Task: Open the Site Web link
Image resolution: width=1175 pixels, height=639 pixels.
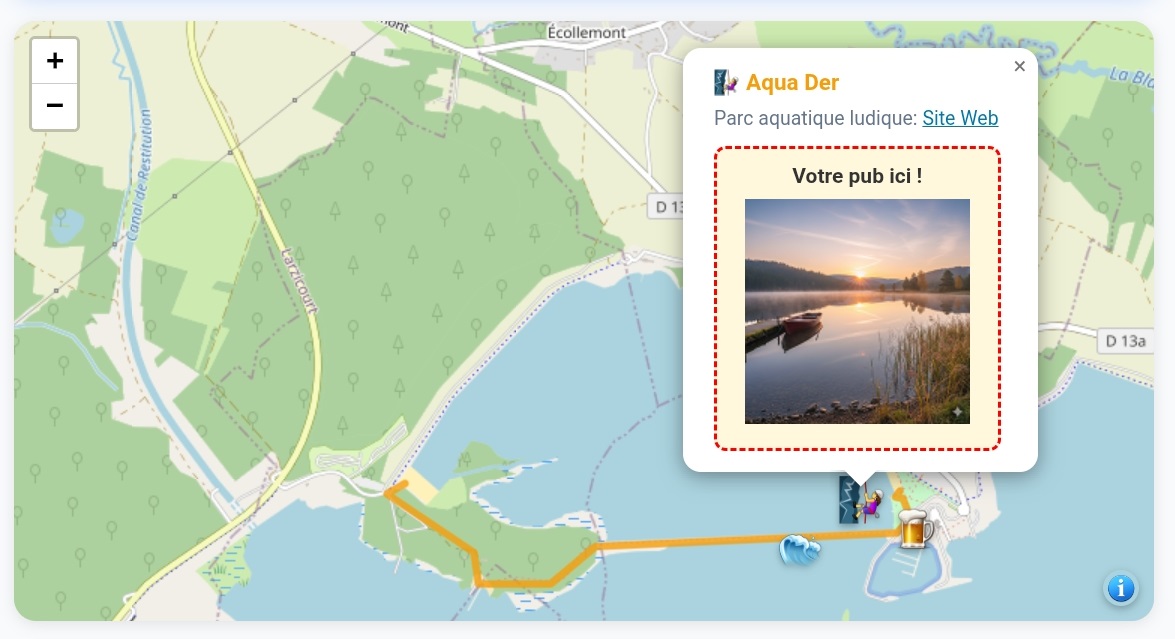Action: pos(960,118)
